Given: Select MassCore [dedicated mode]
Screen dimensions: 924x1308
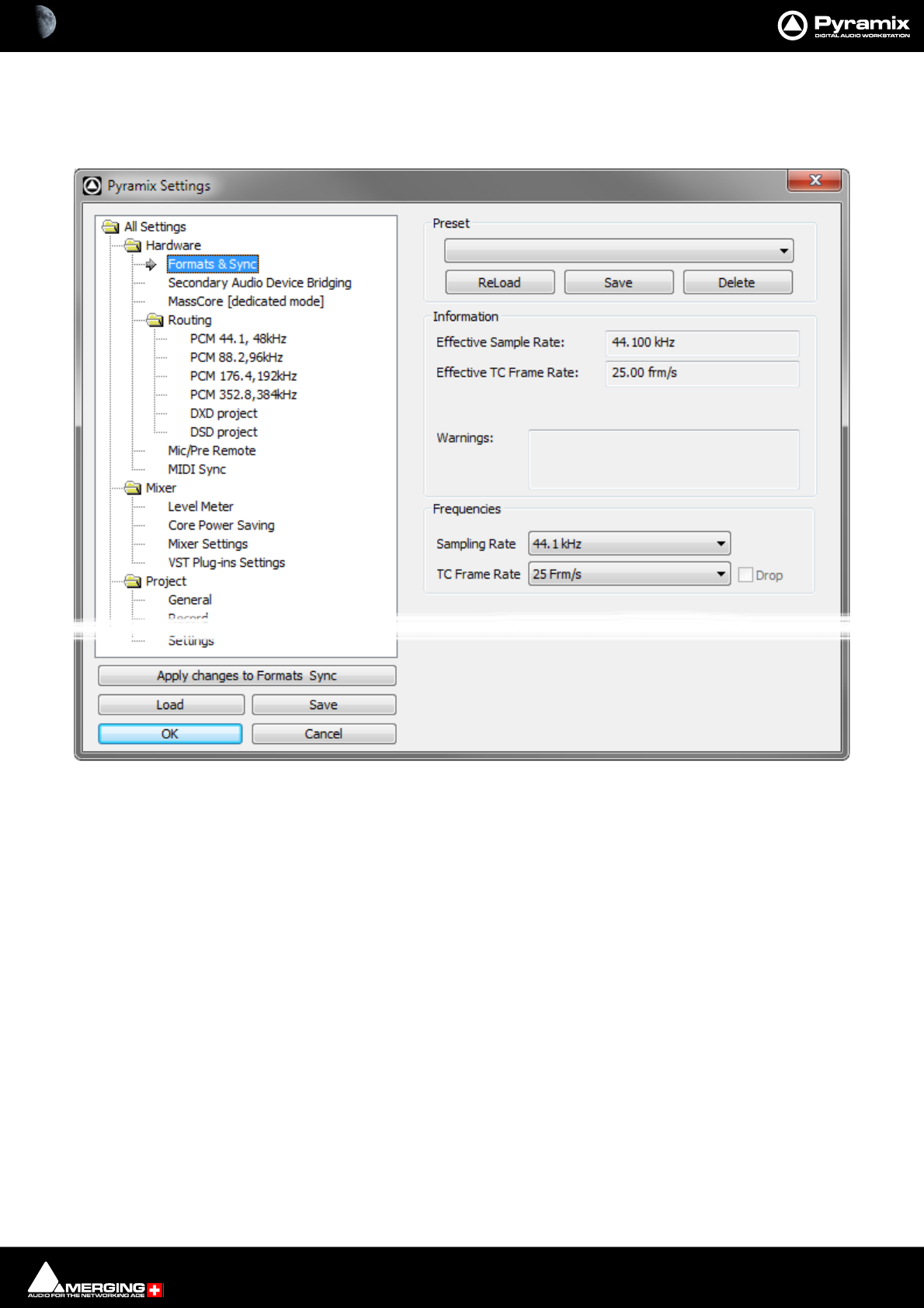Looking at the screenshot, I should [x=245, y=301].
